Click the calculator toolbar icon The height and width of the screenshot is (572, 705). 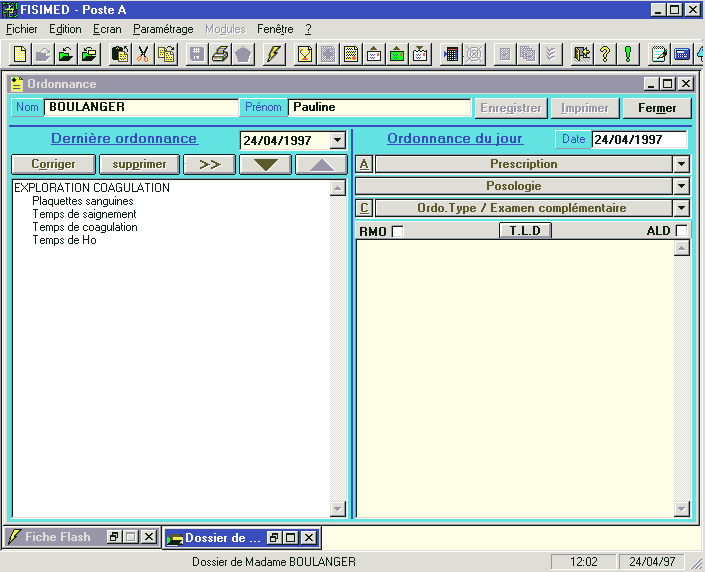(x=451, y=54)
